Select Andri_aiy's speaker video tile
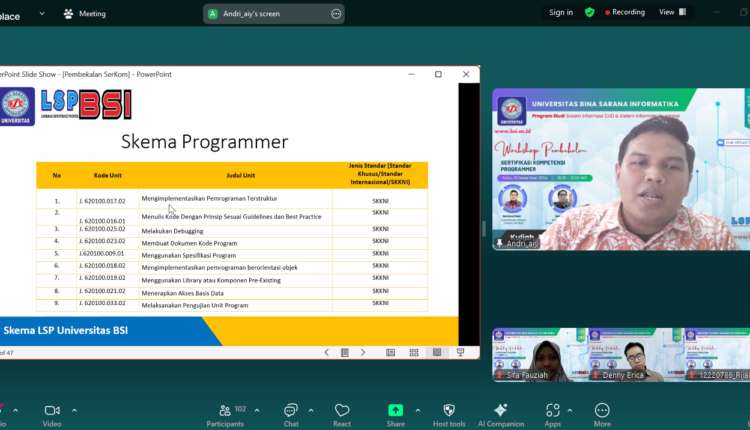The image size is (750, 430). [x=621, y=169]
